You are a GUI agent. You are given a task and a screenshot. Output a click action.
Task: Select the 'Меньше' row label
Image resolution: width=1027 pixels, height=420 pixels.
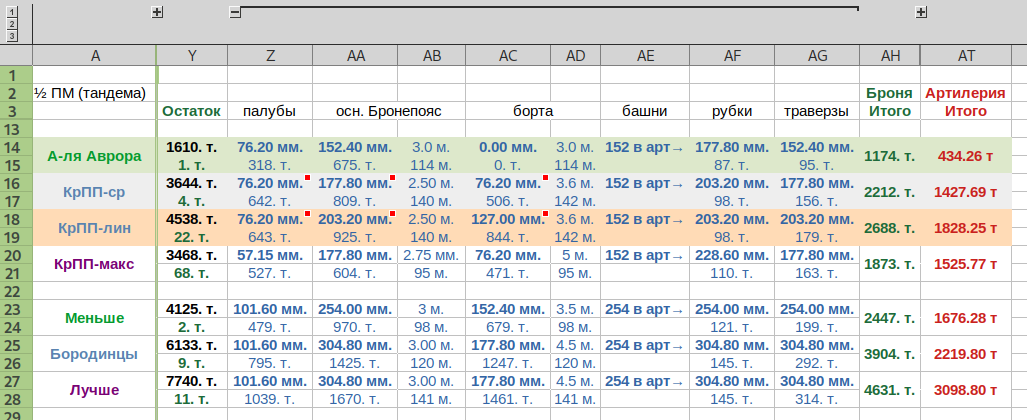[94, 318]
